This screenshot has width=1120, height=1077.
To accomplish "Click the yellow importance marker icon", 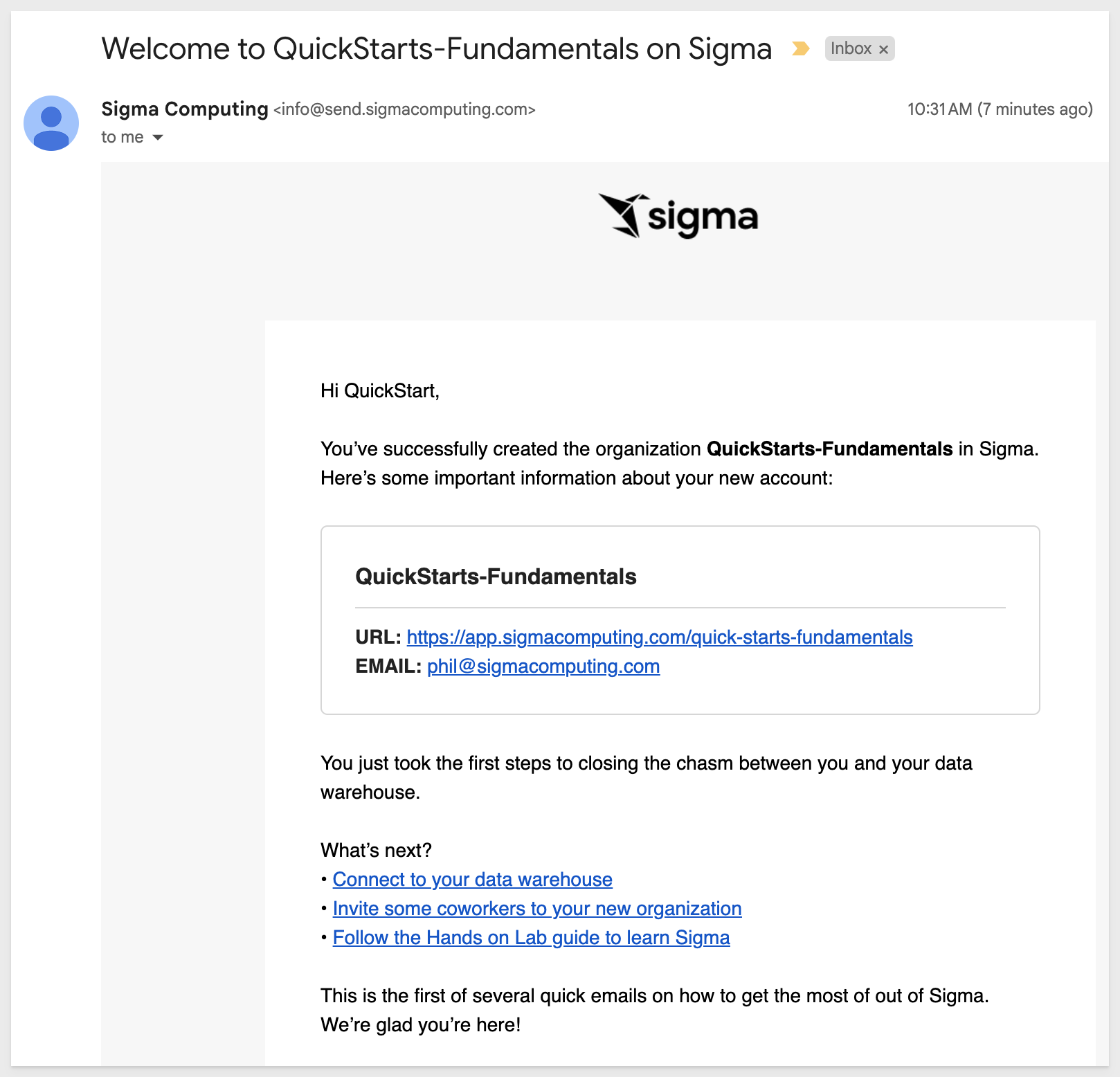I will pos(800,48).
